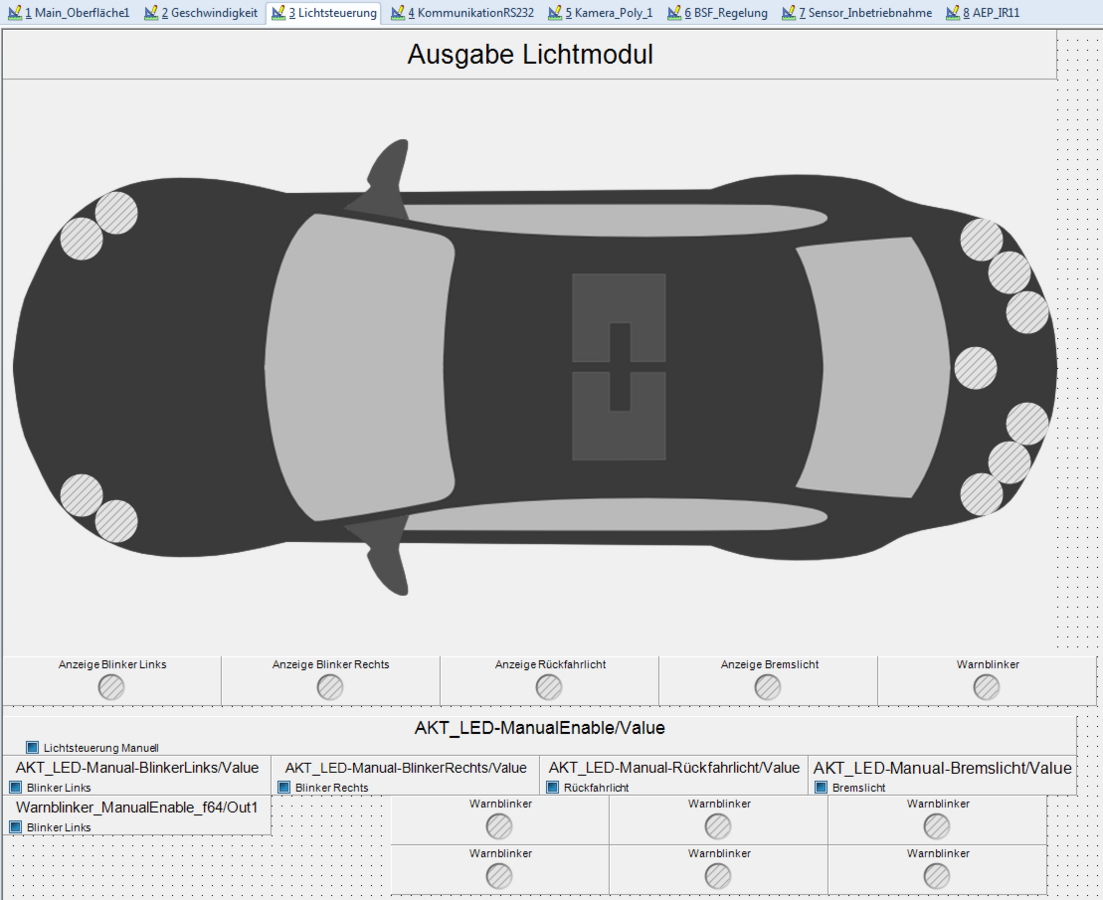The width and height of the screenshot is (1103, 900).
Task: Click the layout icon on Kamera_Poly_1 tab
Action: pyautogui.click(x=555, y=13)
